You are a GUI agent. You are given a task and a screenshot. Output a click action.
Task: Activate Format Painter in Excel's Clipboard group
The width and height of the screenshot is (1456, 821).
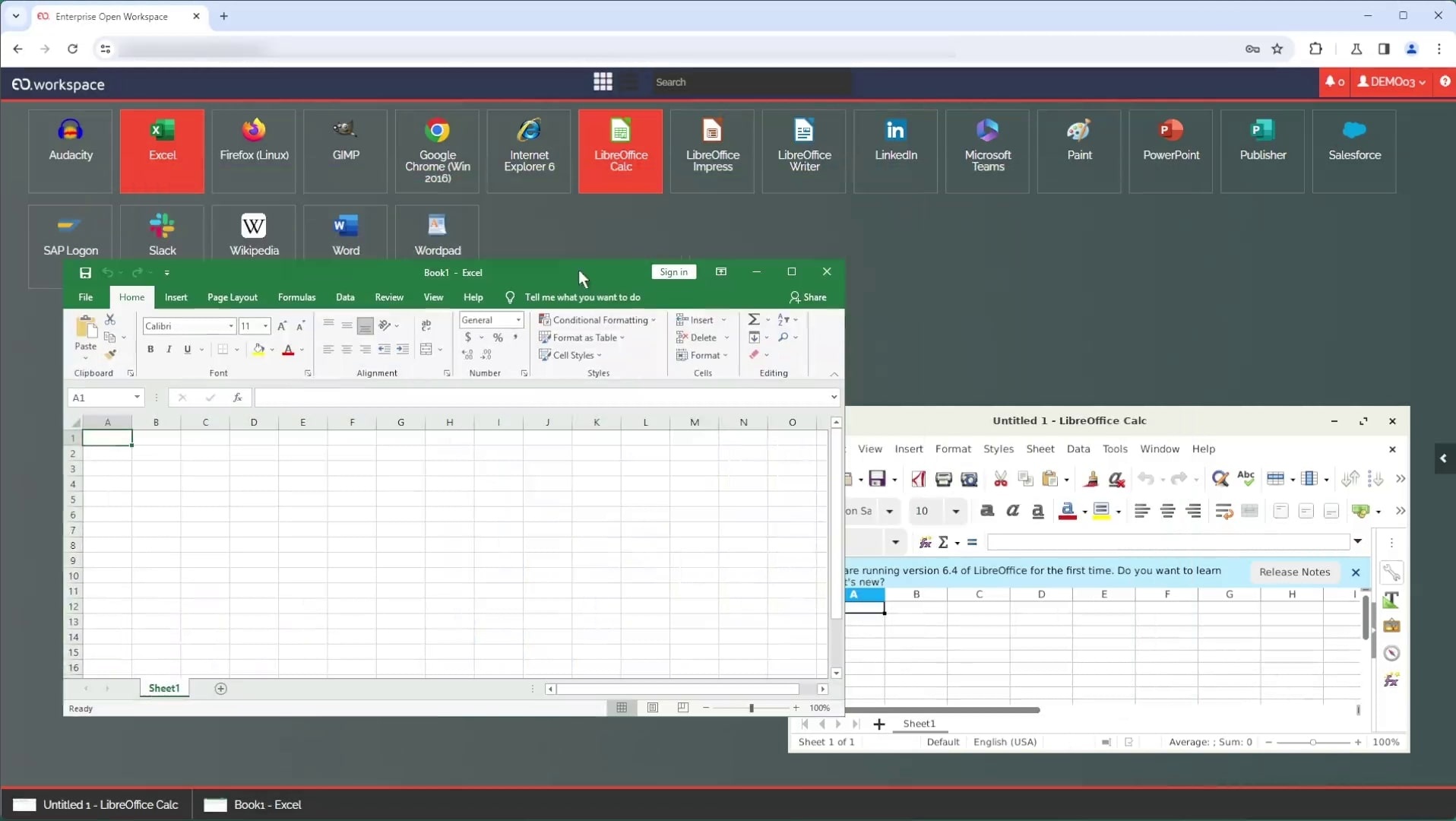110,354
